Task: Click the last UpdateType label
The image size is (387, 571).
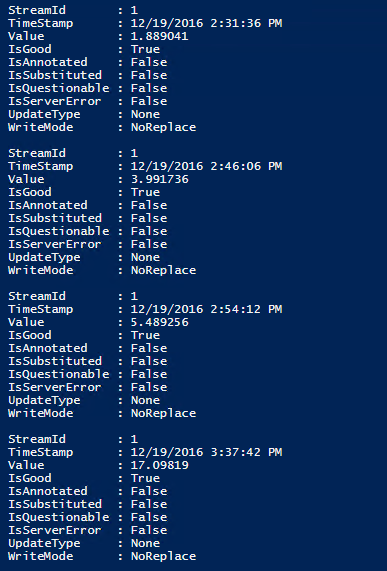Action: click(x=44, y=543)
